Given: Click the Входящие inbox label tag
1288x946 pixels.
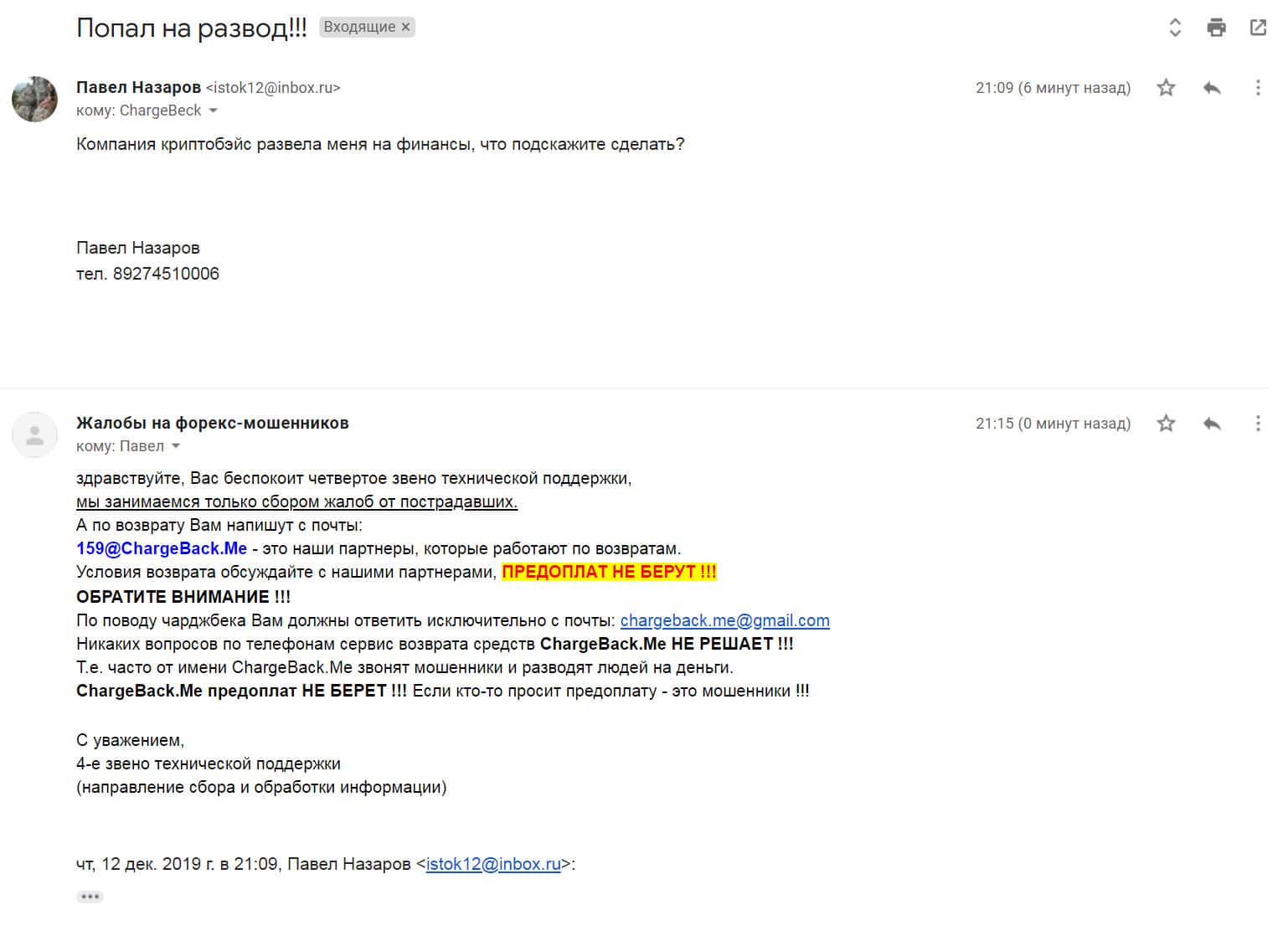Looking at the screenshot, I should click(x=358, y=27).
